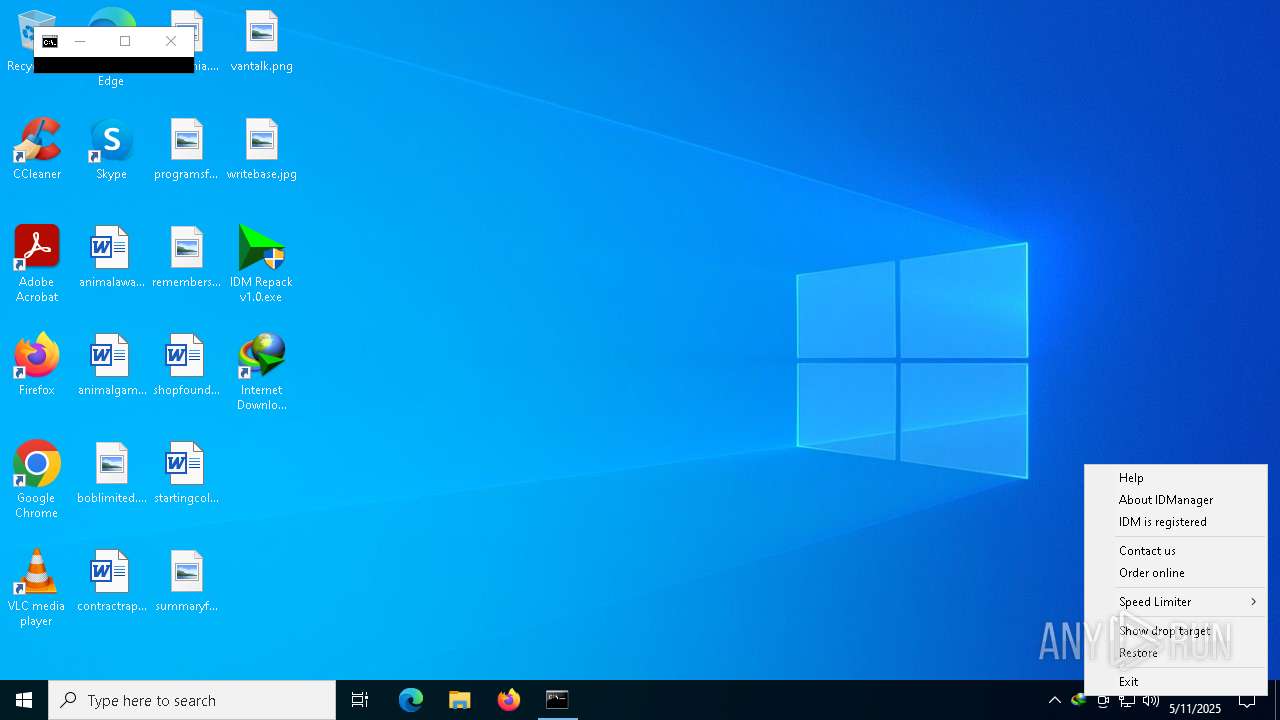Click the taskbar search box
Viewport: 1280px width, 720px height.
pos(192,700)
